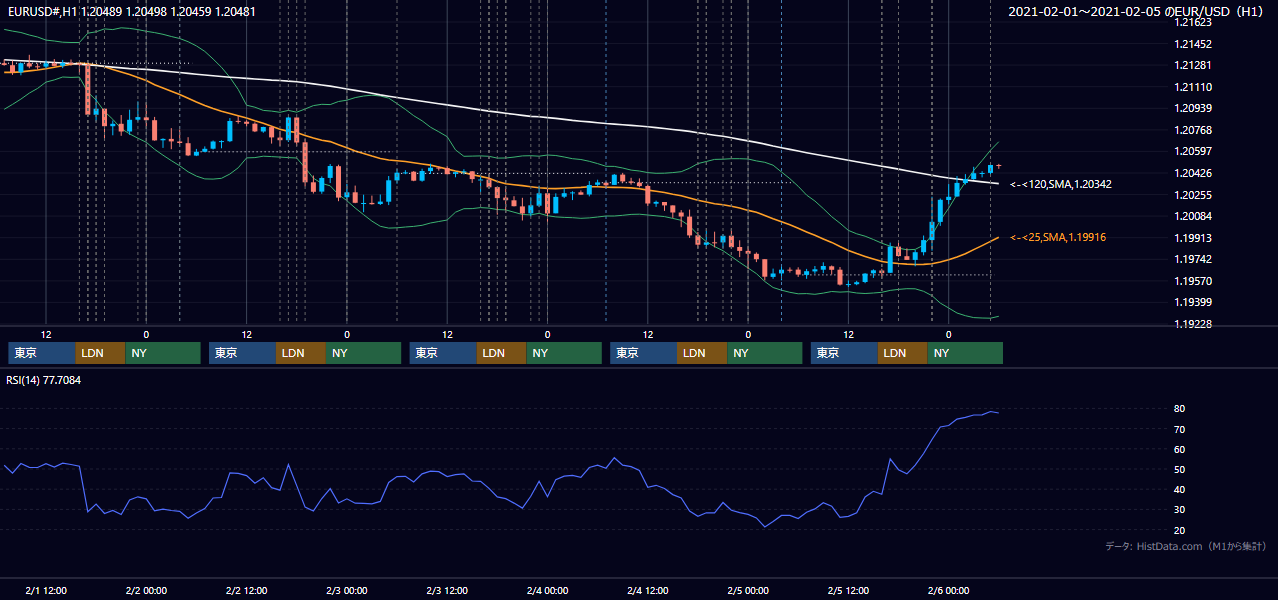Click price axis label 1.21110
Image resolution: width=1278 pixels, height=600 pixels.
(x=1193, y=87)
